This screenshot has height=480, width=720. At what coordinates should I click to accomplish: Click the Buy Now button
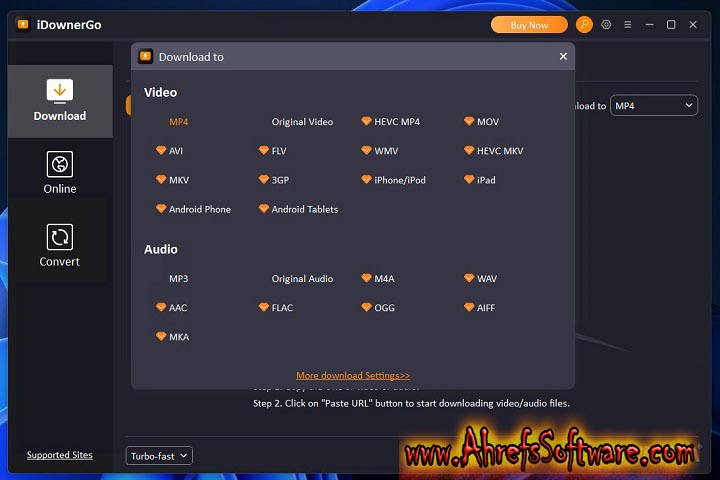click(529, 25)
